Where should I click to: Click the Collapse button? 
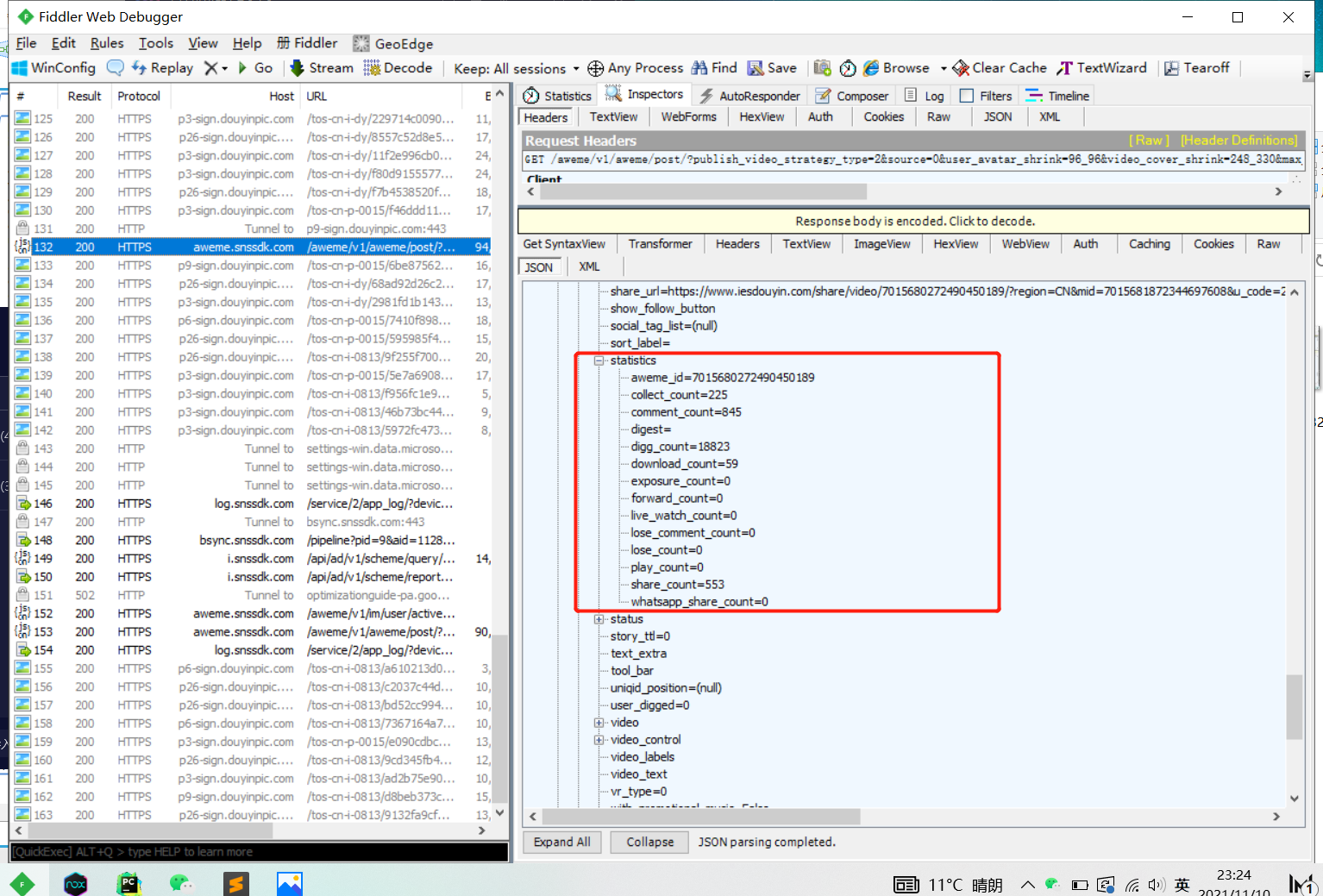(x=650, y=842)
